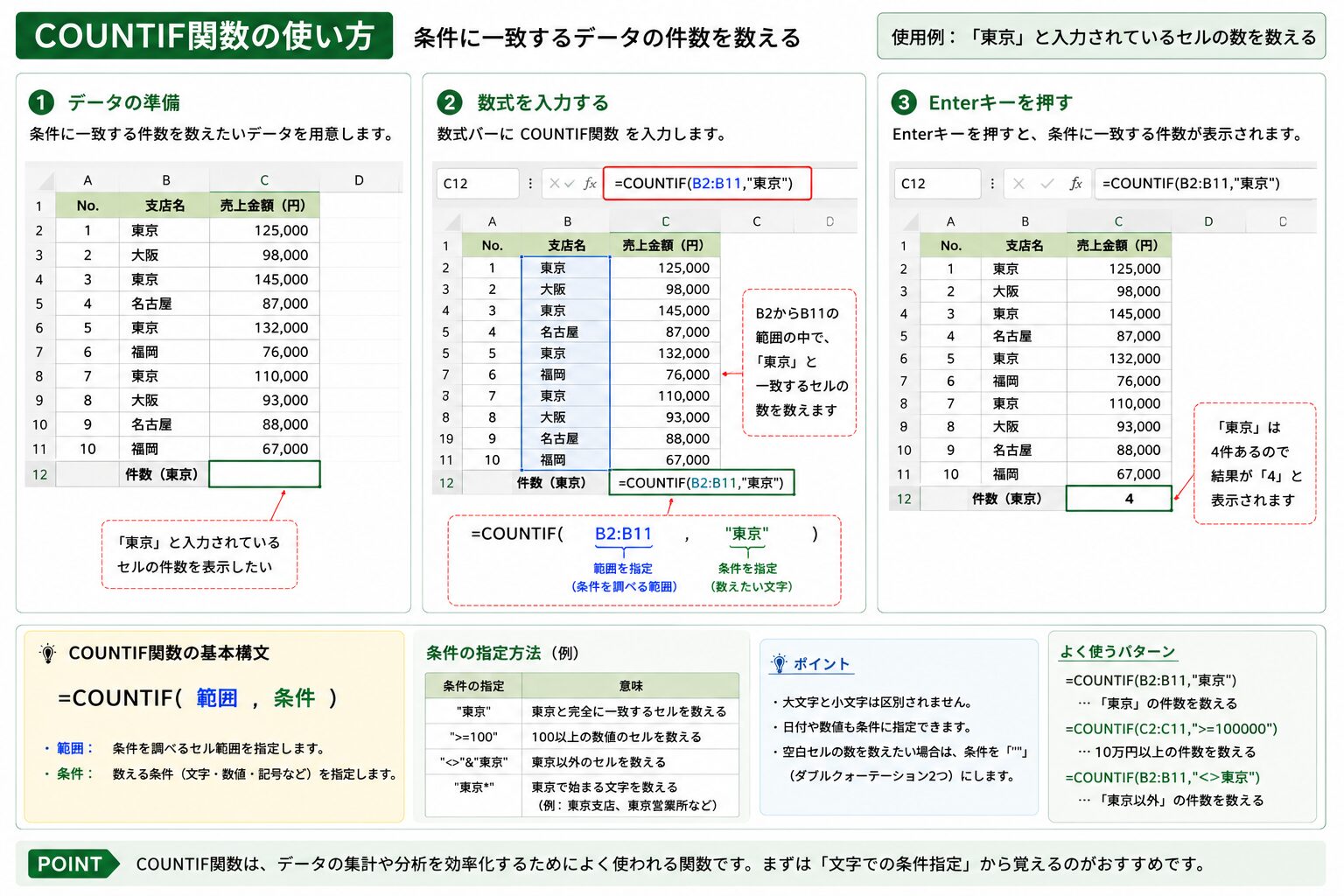
Task: Click the C12 name box in step 2
Action: (x=478, y=184)
